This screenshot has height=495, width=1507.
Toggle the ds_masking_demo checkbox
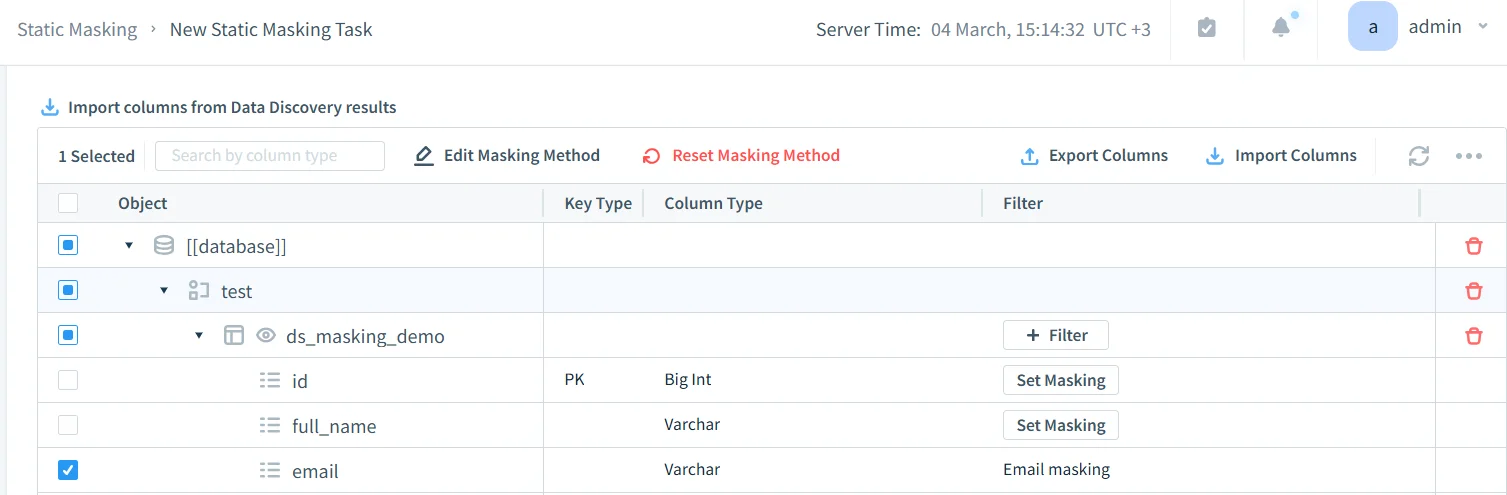click(68, 335)
